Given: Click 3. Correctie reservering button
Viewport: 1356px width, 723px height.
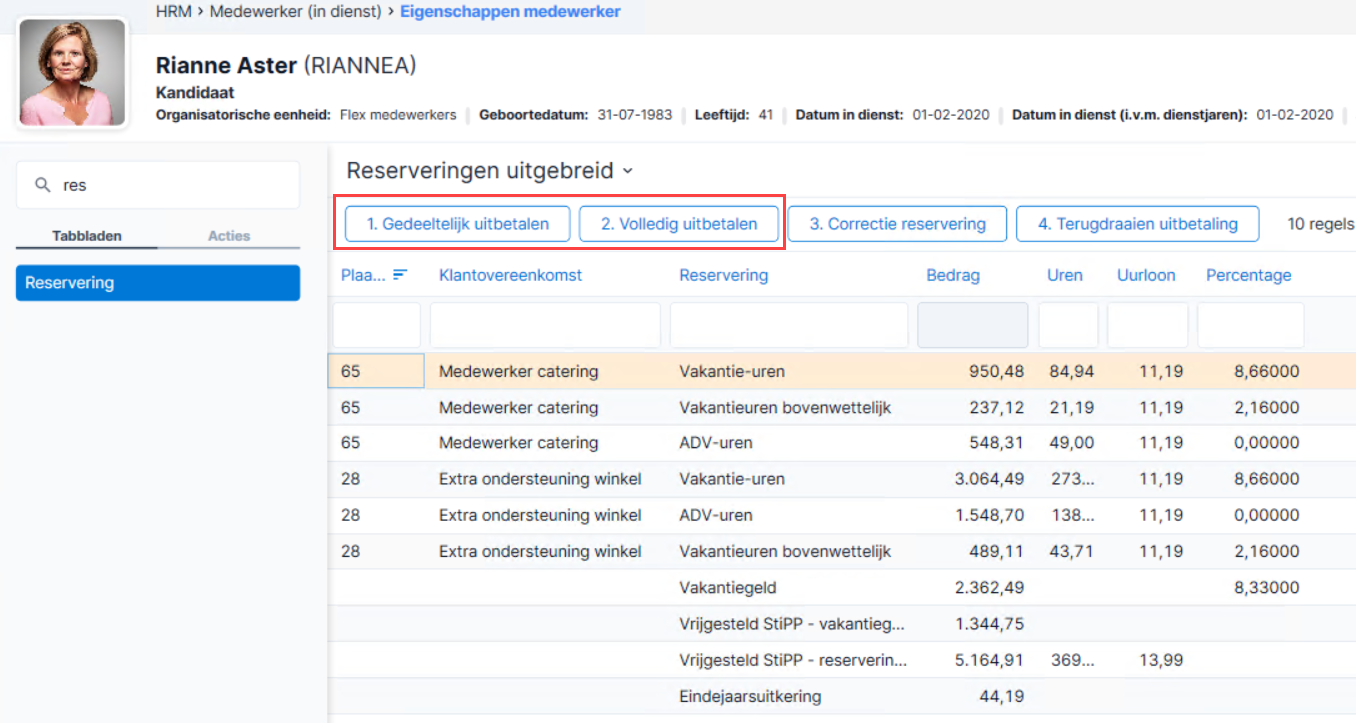Looking at the screenshot, I should (x=897, y=224).
